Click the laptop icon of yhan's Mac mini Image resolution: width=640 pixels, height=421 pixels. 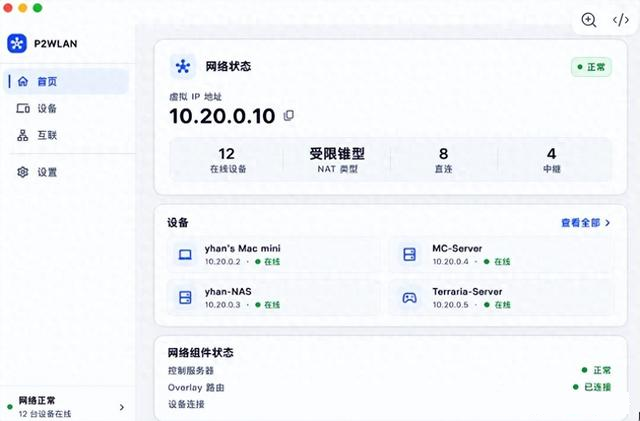(x=185, y=254)
